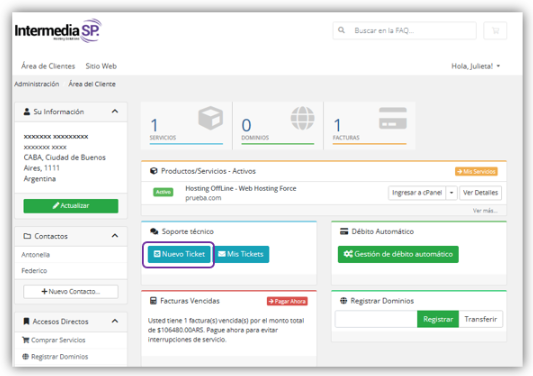Click the Mis Servicios orange button

[476, 171]
